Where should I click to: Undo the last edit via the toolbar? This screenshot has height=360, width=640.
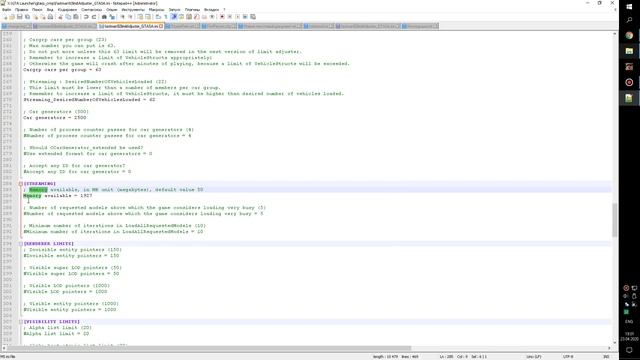tap(86, 17)
